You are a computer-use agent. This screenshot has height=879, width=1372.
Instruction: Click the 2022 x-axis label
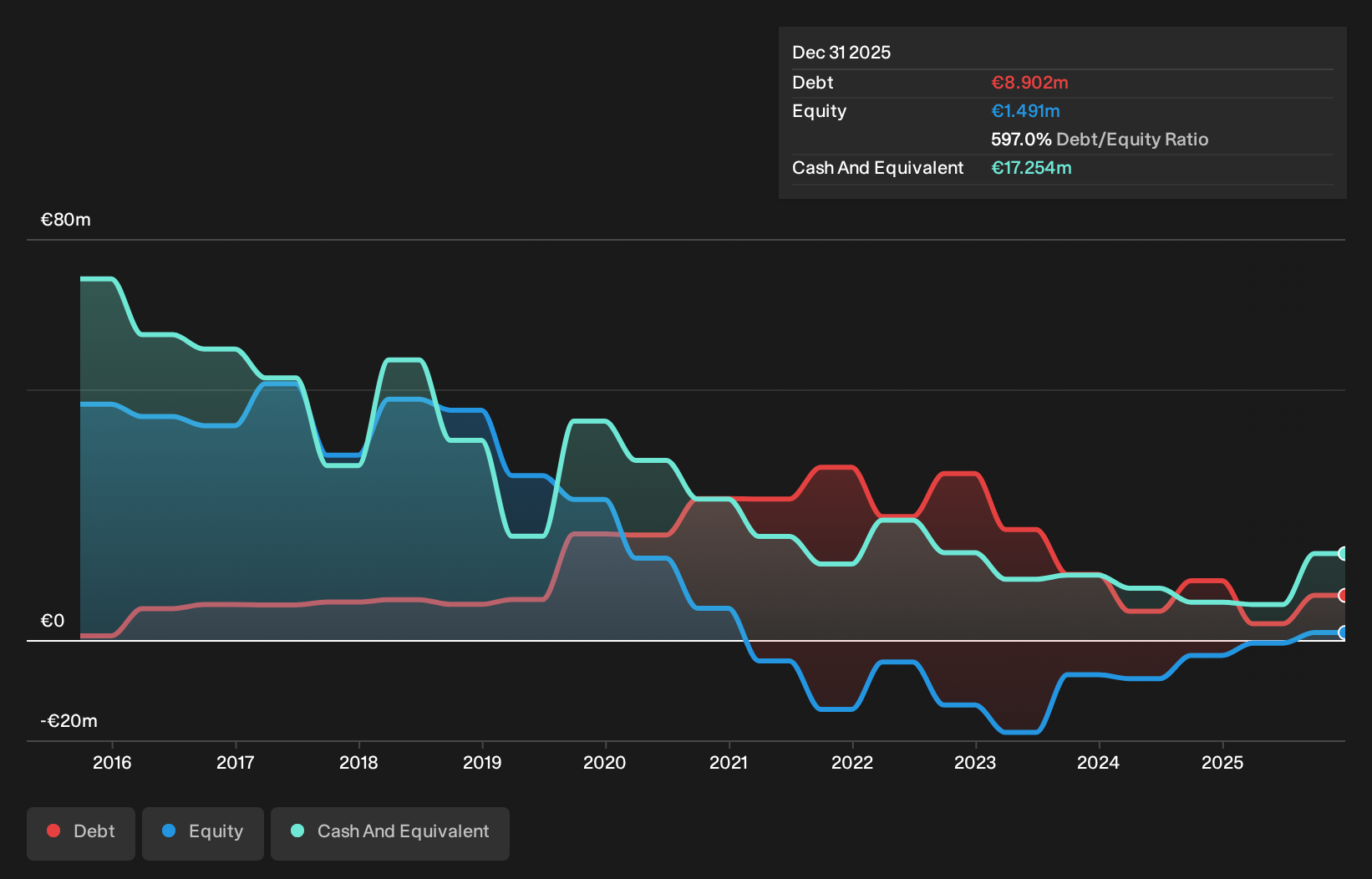point(852,762)
